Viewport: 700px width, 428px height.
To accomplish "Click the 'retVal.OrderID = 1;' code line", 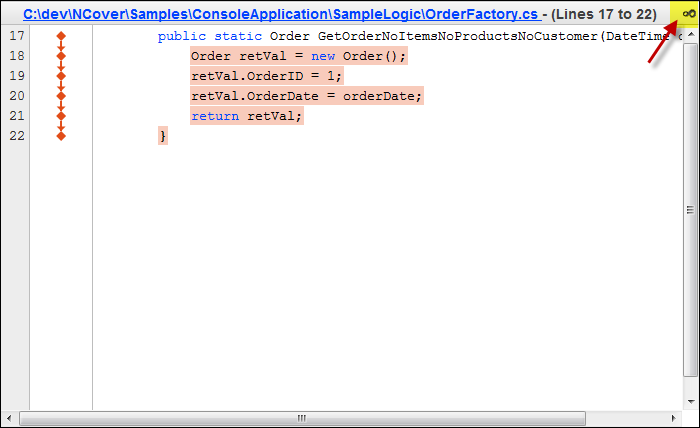I will (266, 76).
